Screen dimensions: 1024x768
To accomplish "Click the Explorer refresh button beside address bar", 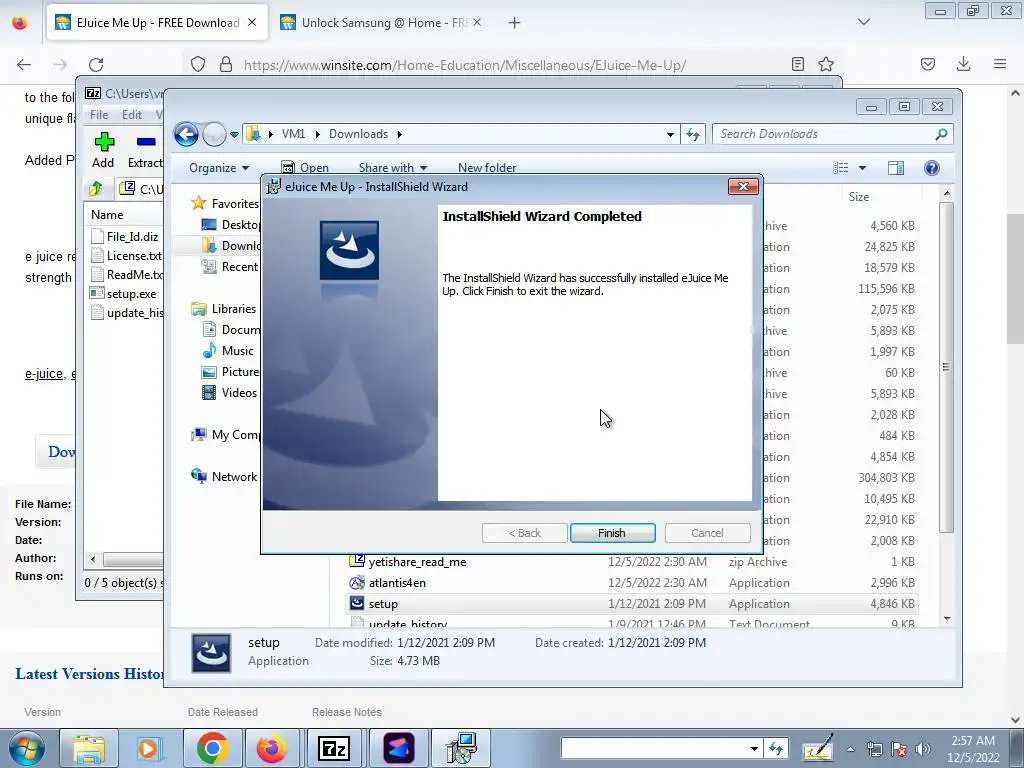I will 693,135.
